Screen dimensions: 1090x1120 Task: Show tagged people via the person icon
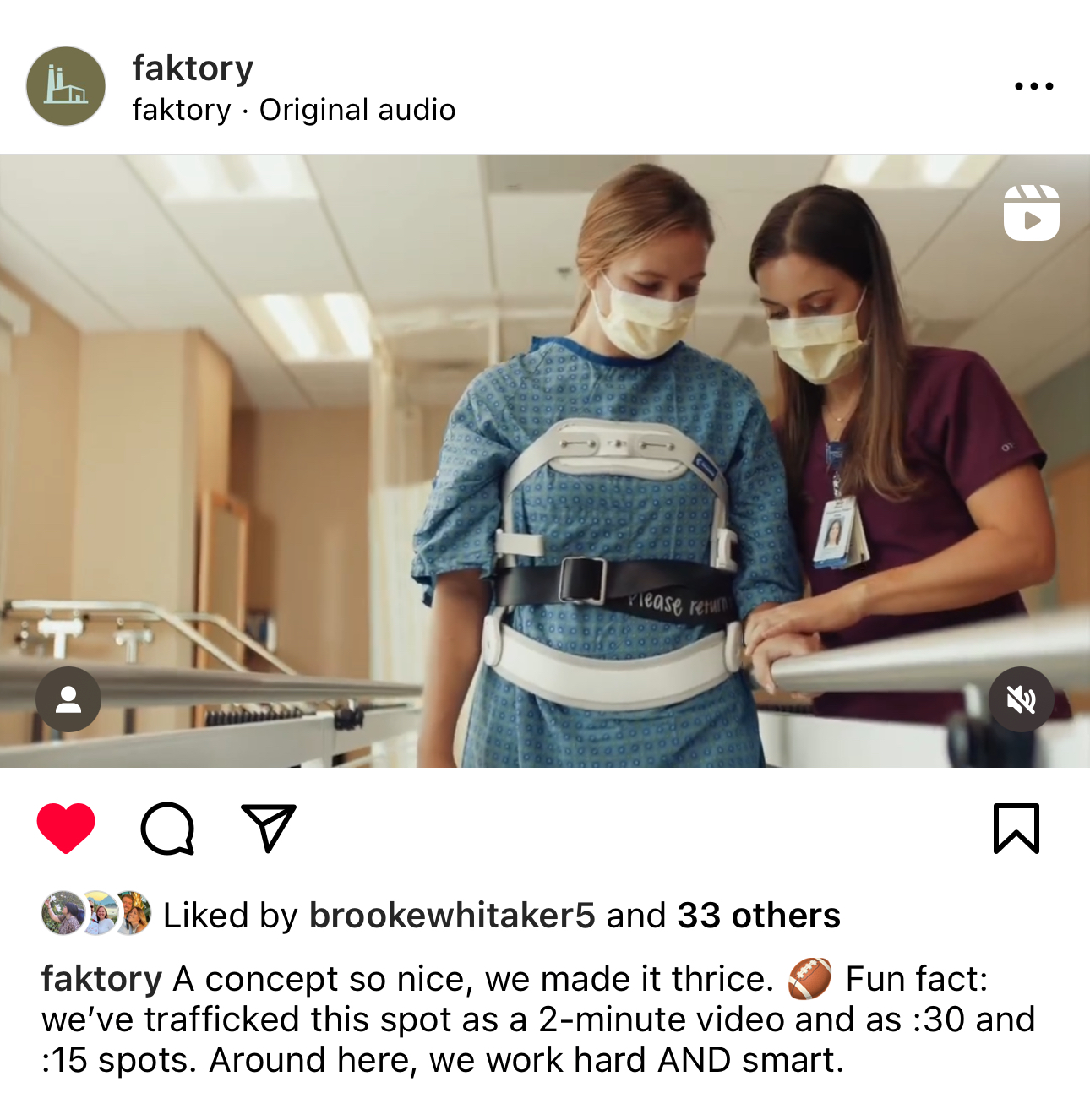click(68, 699)
